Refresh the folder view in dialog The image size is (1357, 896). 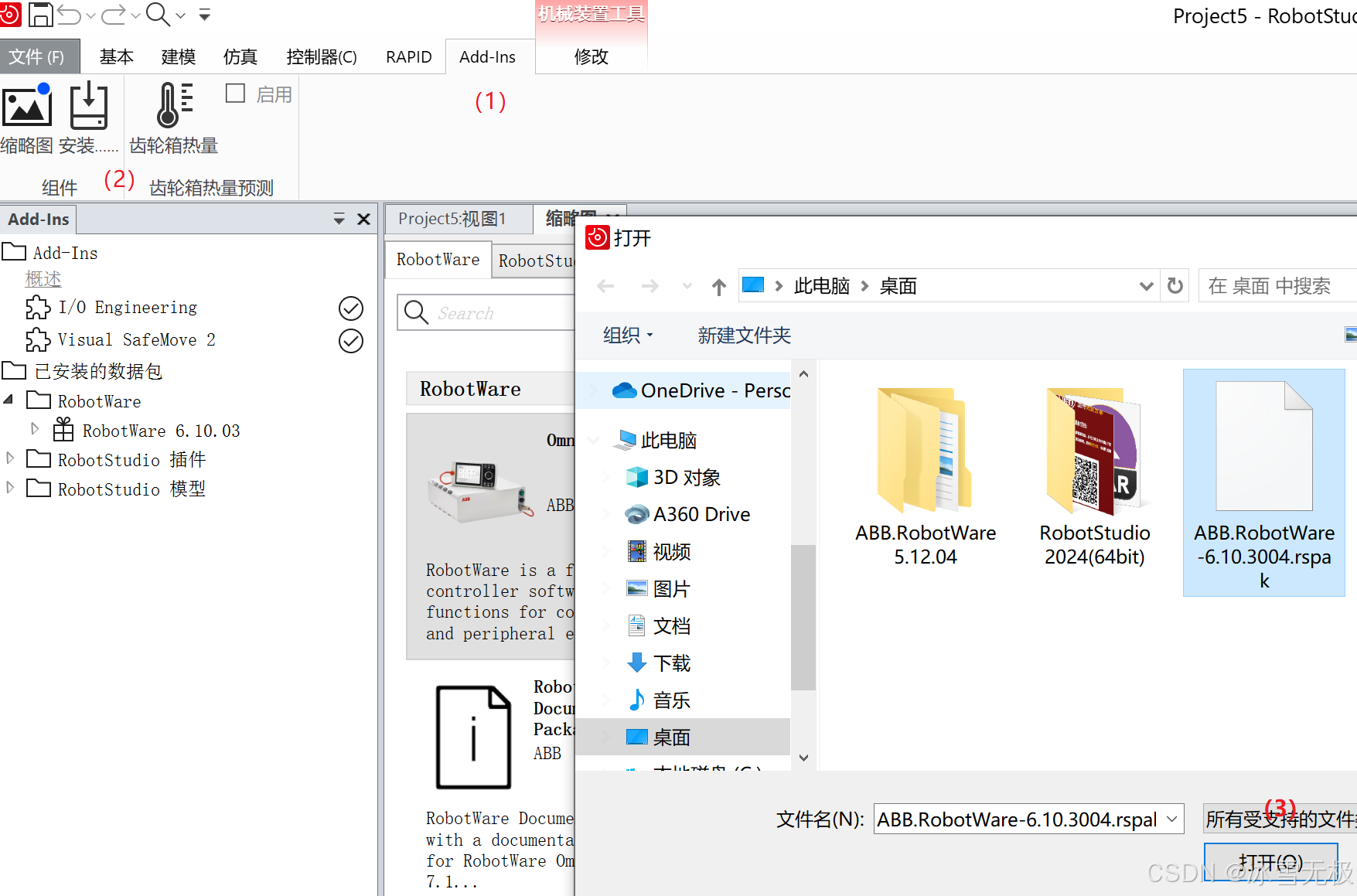tap(1175, 286)
